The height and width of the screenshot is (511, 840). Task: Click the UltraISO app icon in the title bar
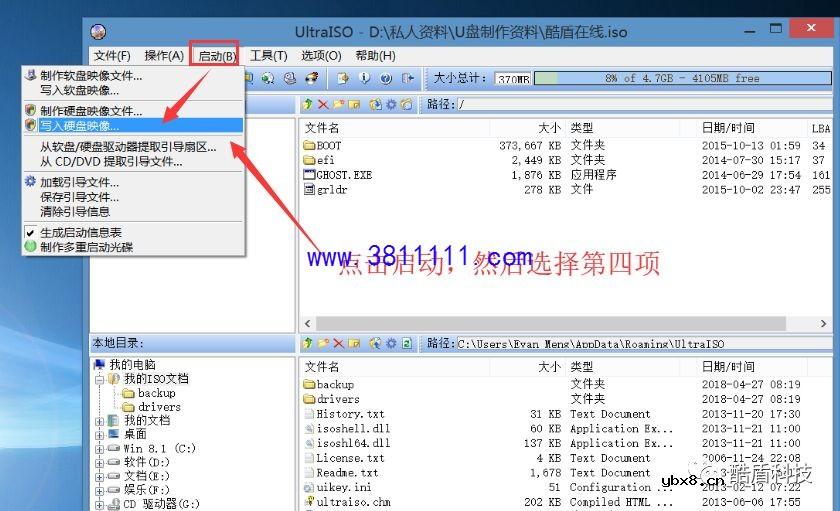click(x=99, y=32)
